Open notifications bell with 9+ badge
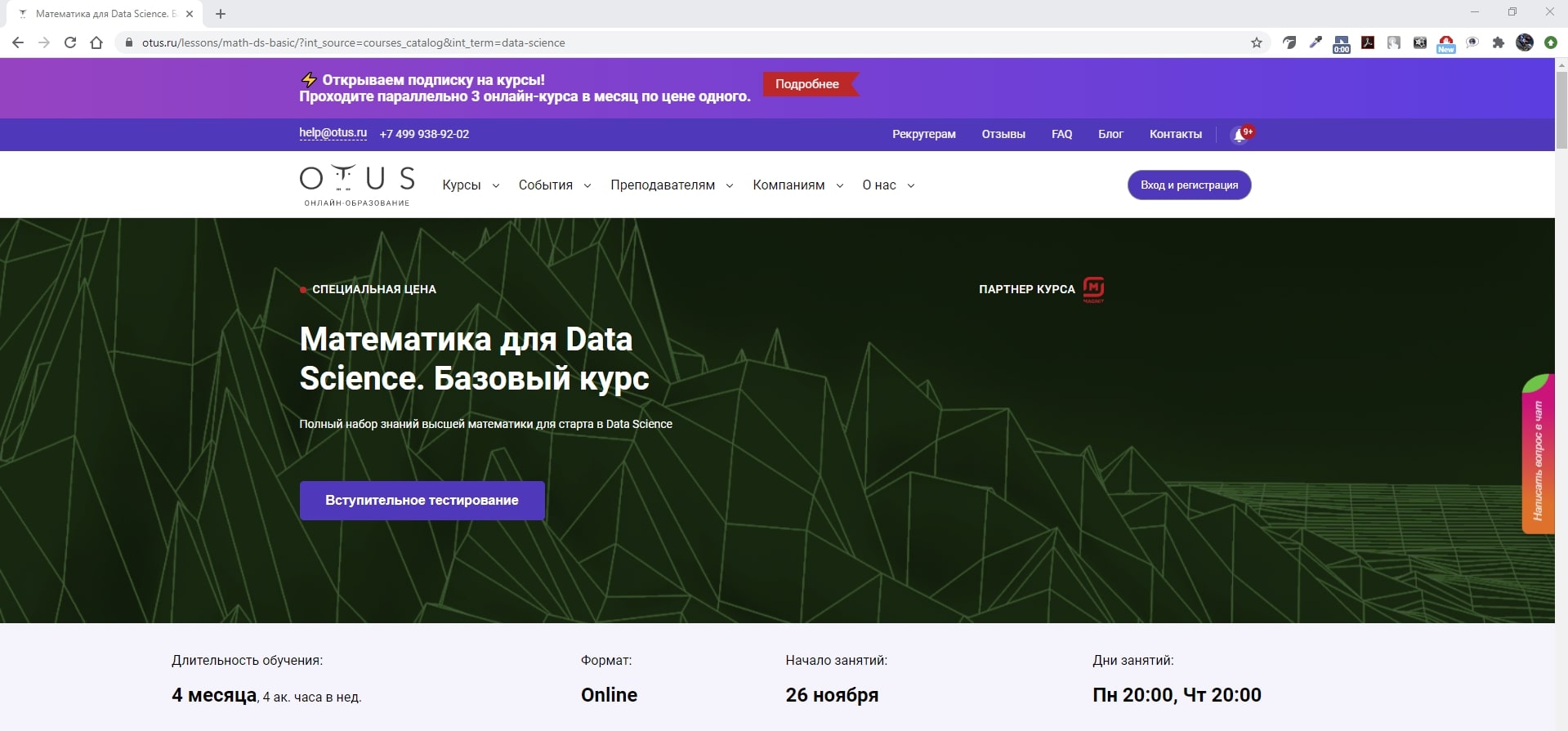This screenshot has width=1568, height=731. (x=1240, y=134)
